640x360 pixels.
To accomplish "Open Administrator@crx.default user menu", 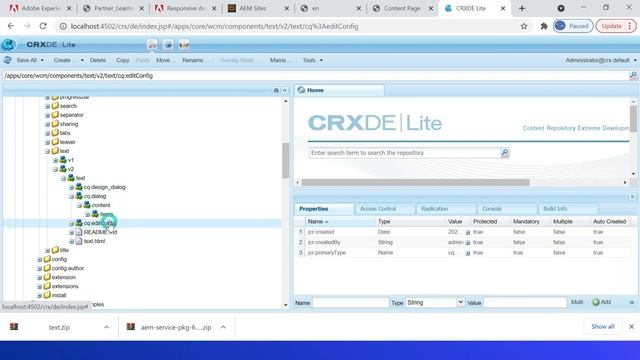I will (x=600, y=60).
